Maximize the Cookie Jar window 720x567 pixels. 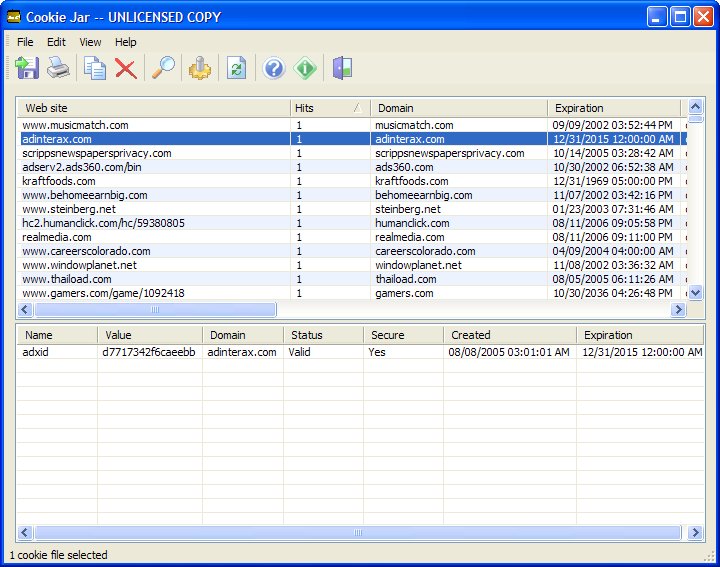click(x=680, y=17)
